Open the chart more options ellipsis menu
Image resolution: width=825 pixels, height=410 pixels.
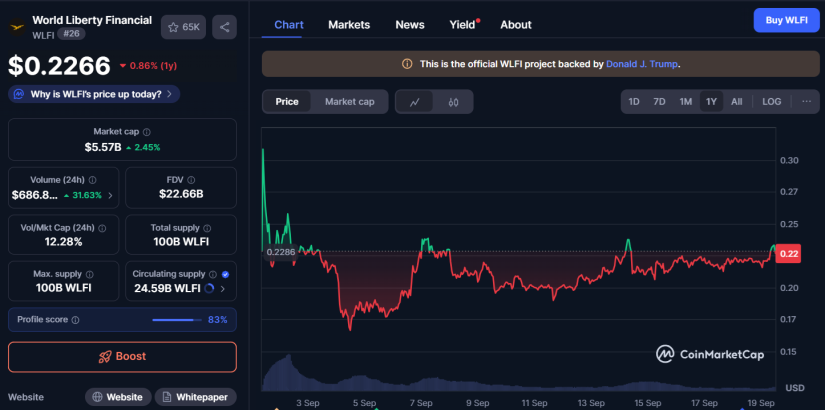(807, 102)
